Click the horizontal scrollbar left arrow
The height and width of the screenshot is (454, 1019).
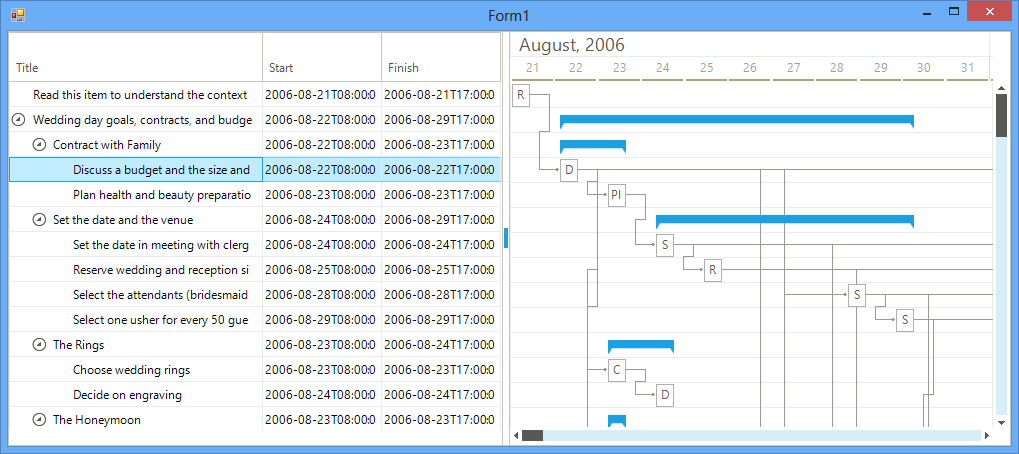pos(517,435)
